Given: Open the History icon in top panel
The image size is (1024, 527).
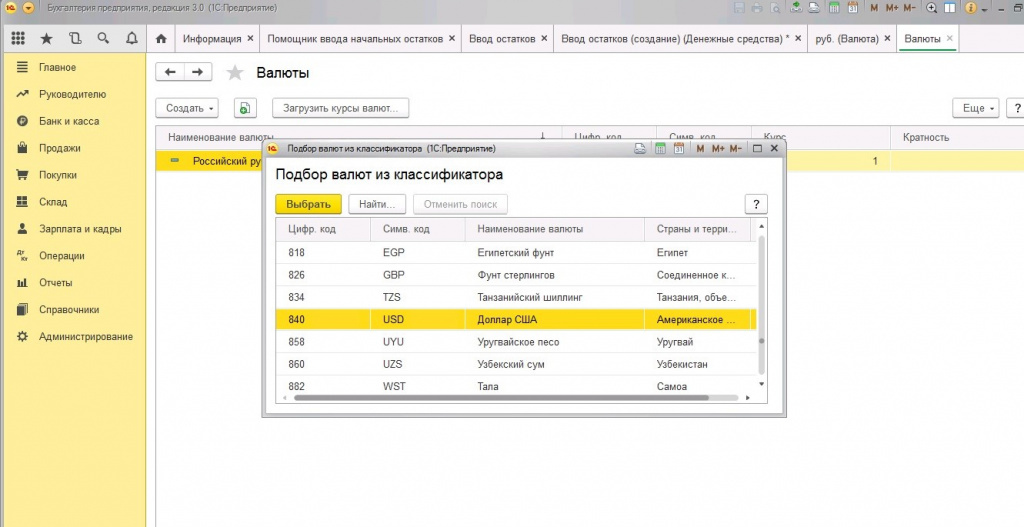Looking at the screenshot, I should coord(75,39).
